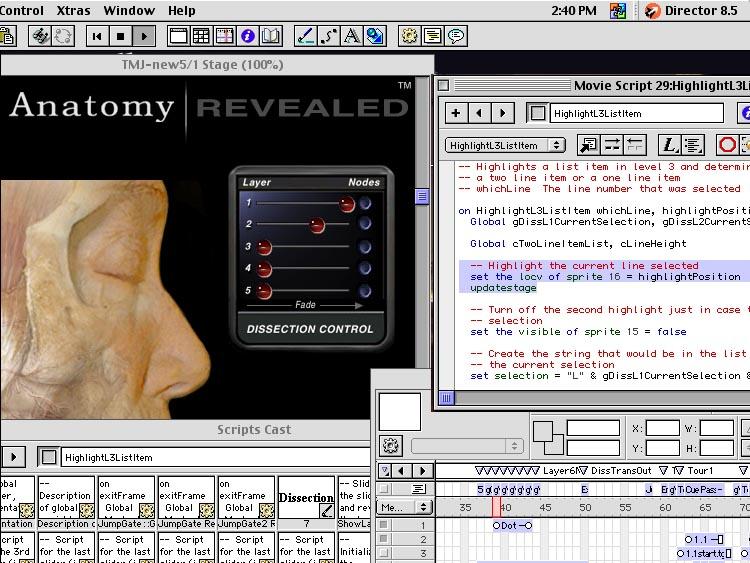Toggle the Layer 5 nodes button
Image resolution: width=750 pixels, height=563 pixels.
point(365,291)
